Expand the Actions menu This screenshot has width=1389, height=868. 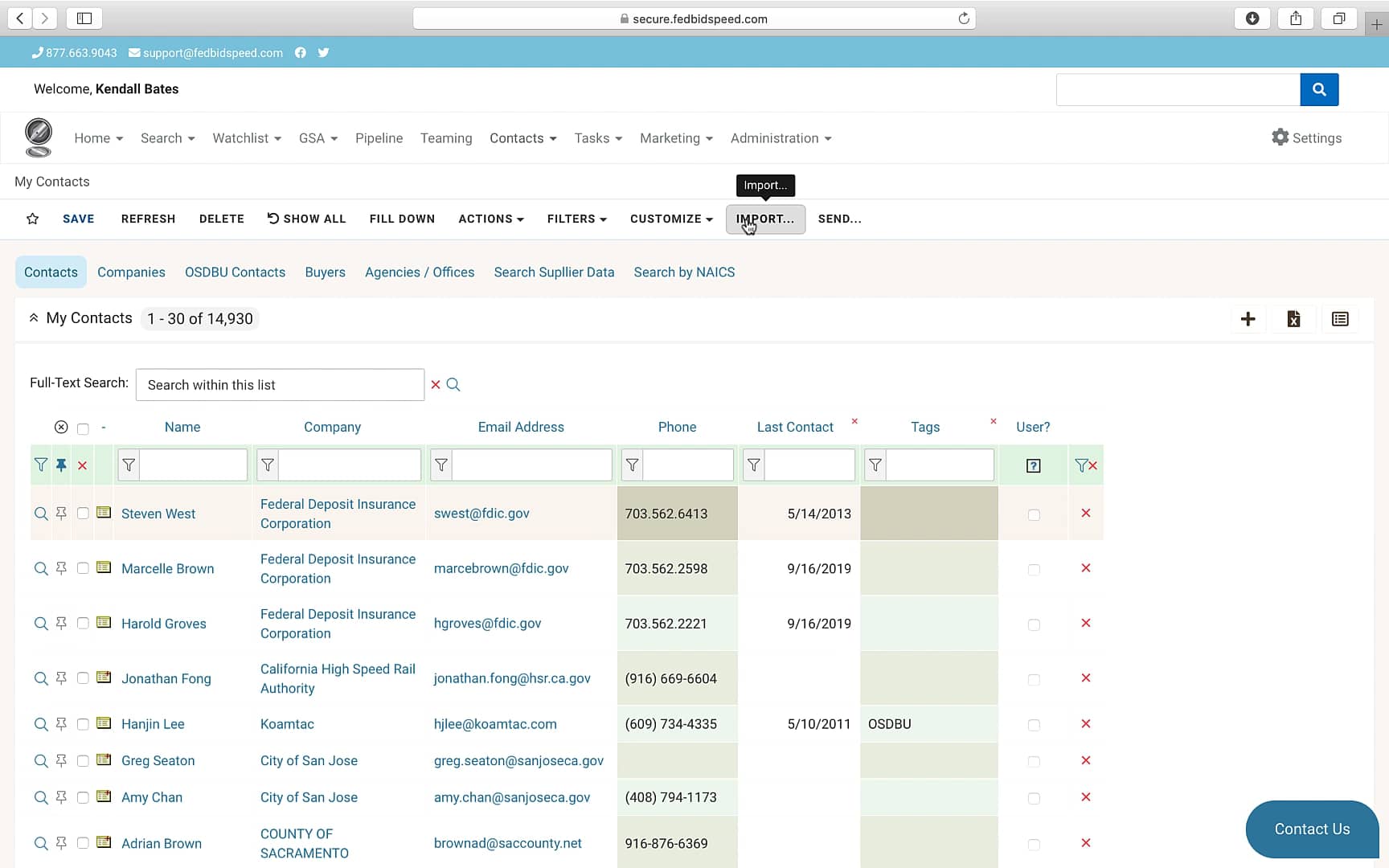tap(490, 219)
